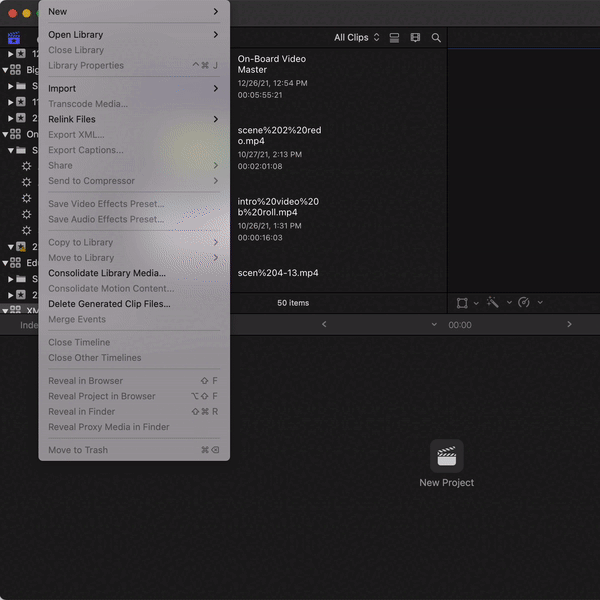The width and height of the screenshot is (600, 600).
Task: Go forward in timeline history arrow
Action: coord(569,324)
